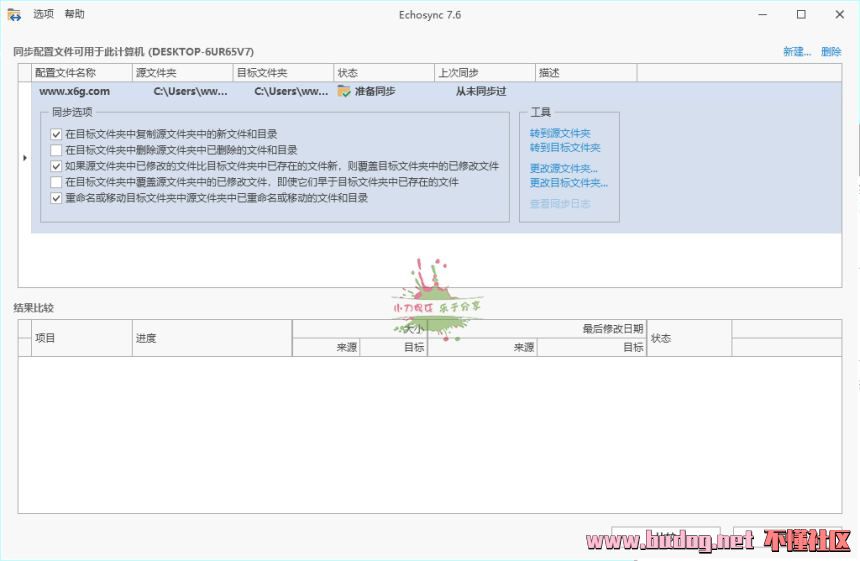The height and width of the screenshot is (561, 860).
Task: Toggle overwrite when source file is newer
Action: [x=57, y=166]
